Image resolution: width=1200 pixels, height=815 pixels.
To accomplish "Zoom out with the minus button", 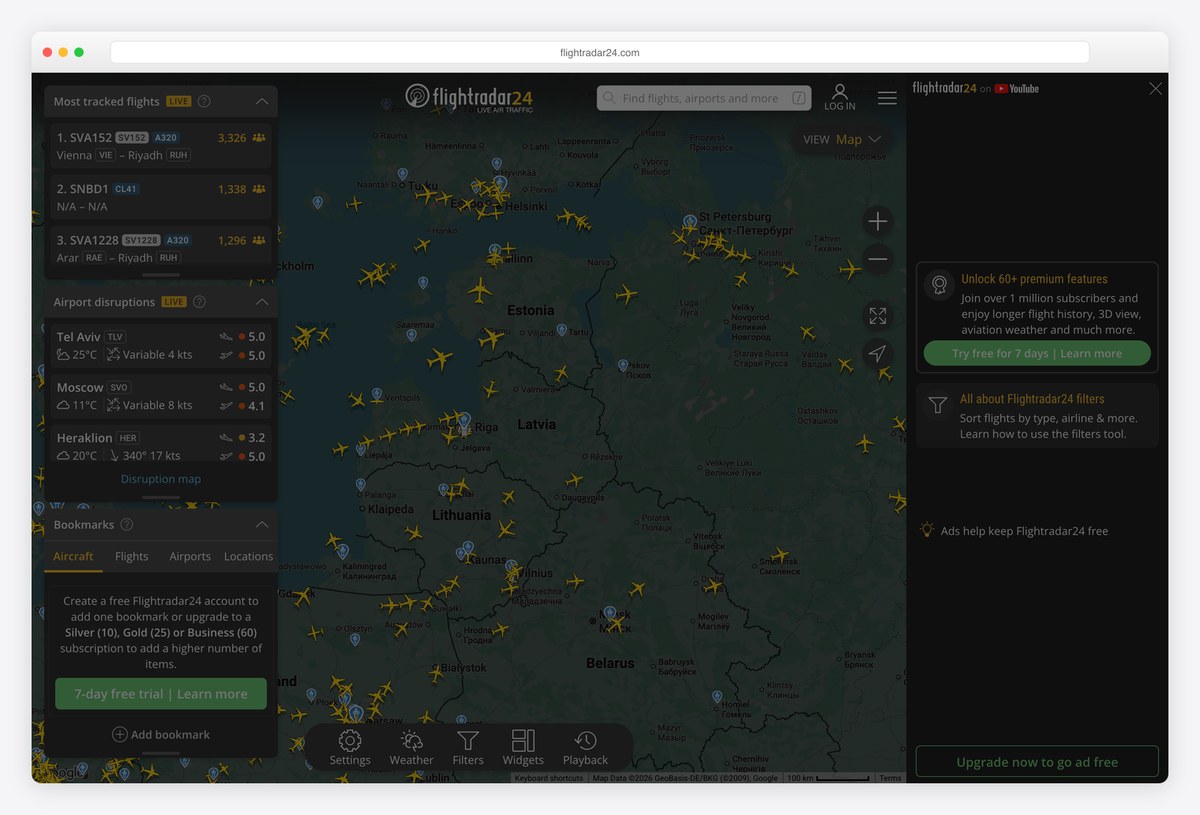I will coord(878,259).
